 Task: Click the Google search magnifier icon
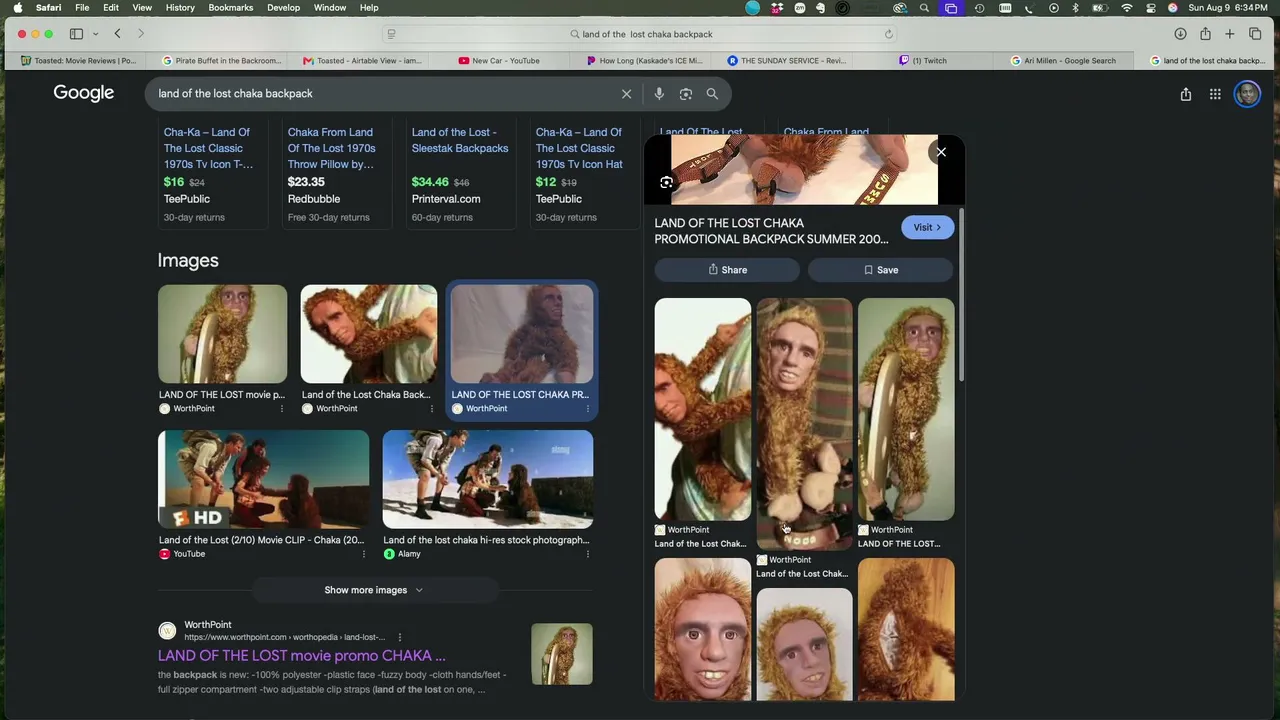pyautogui.click(x=712, y=94)
